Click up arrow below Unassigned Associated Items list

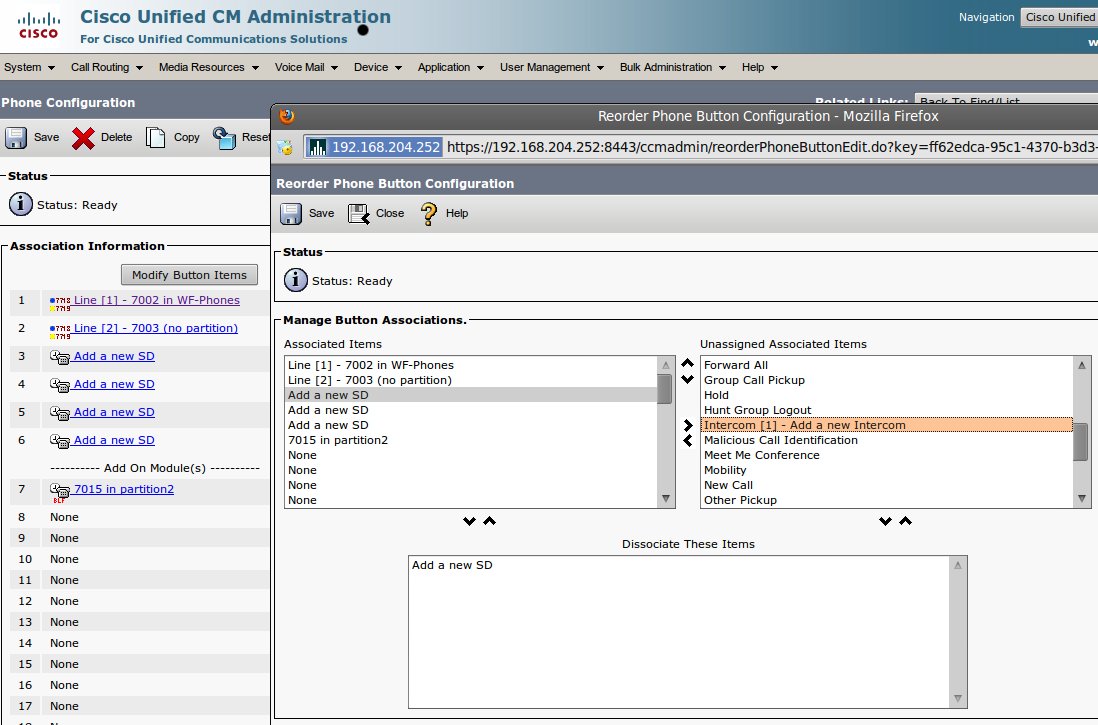(x=905, y=521)
